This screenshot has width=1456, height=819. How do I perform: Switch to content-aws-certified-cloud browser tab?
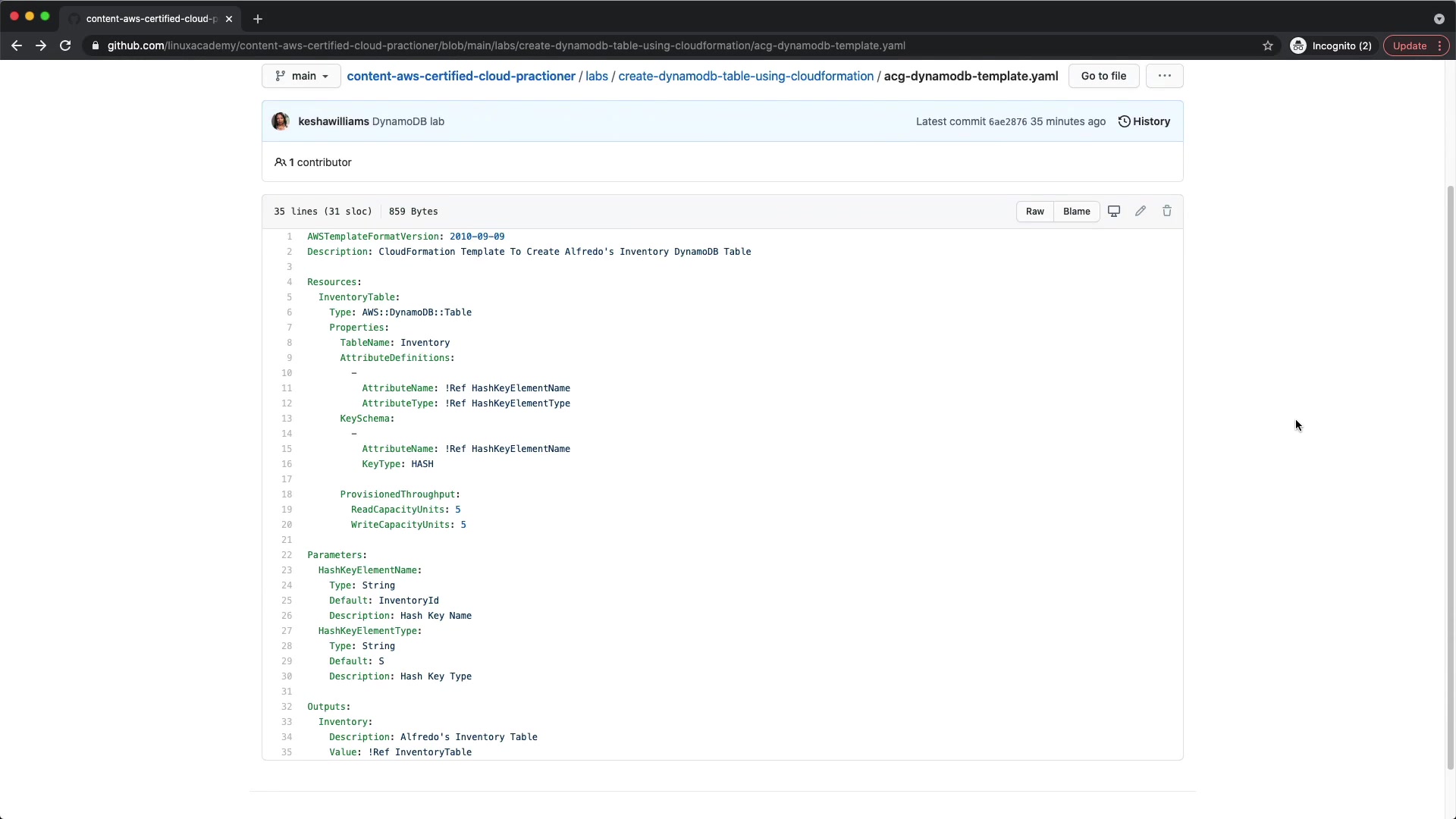pyautogui.click(x=150, y=19)
